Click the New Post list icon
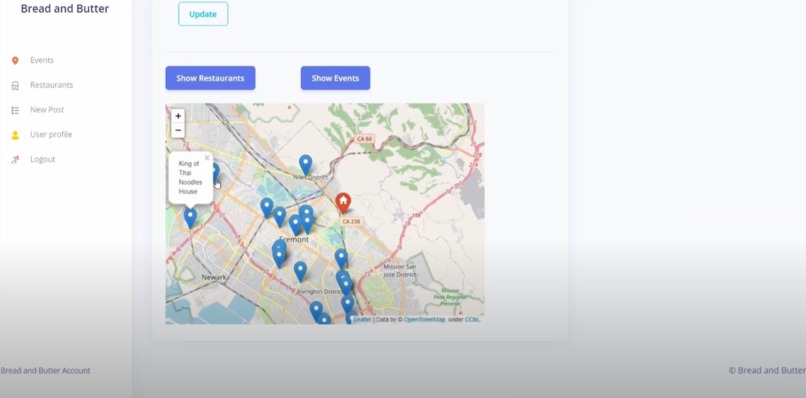Screen dimensions: 806x398 15,110
